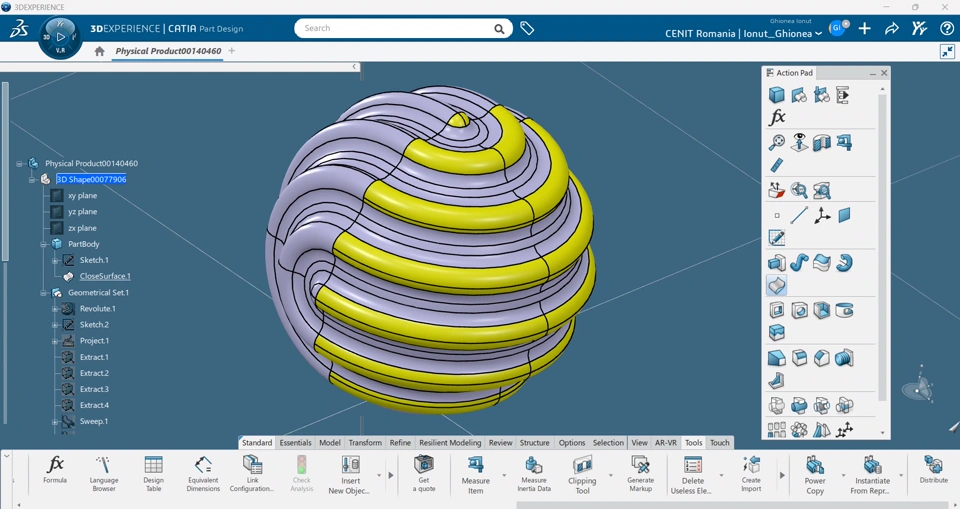Open the Clipping Tool dropdown arrow
The image size is (960, 509).
[x=610, y=475]
